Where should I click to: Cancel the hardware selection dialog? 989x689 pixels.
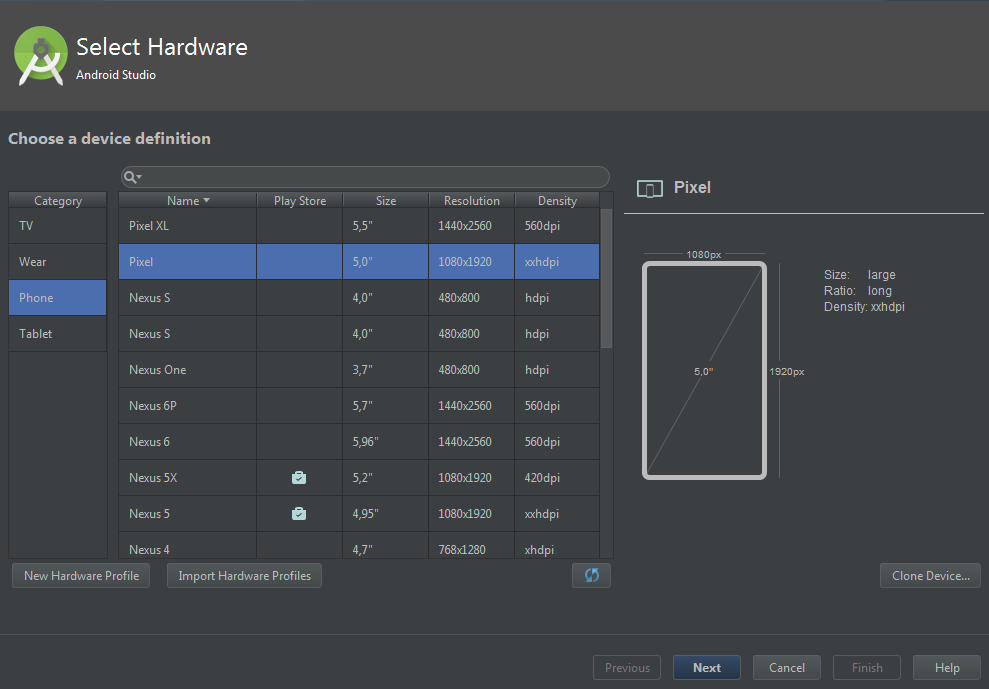(787, 668)
